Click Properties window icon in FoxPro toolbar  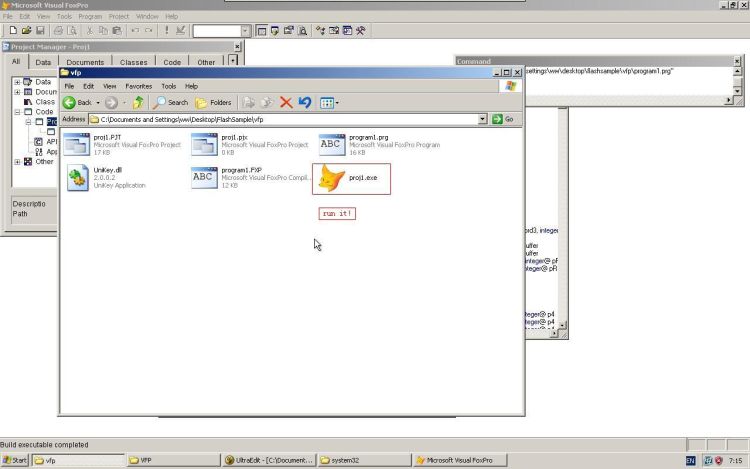point(288,31)
